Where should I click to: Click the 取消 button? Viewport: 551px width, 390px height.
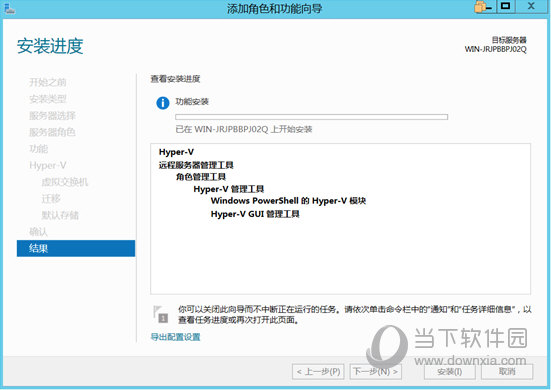point(507,371)
